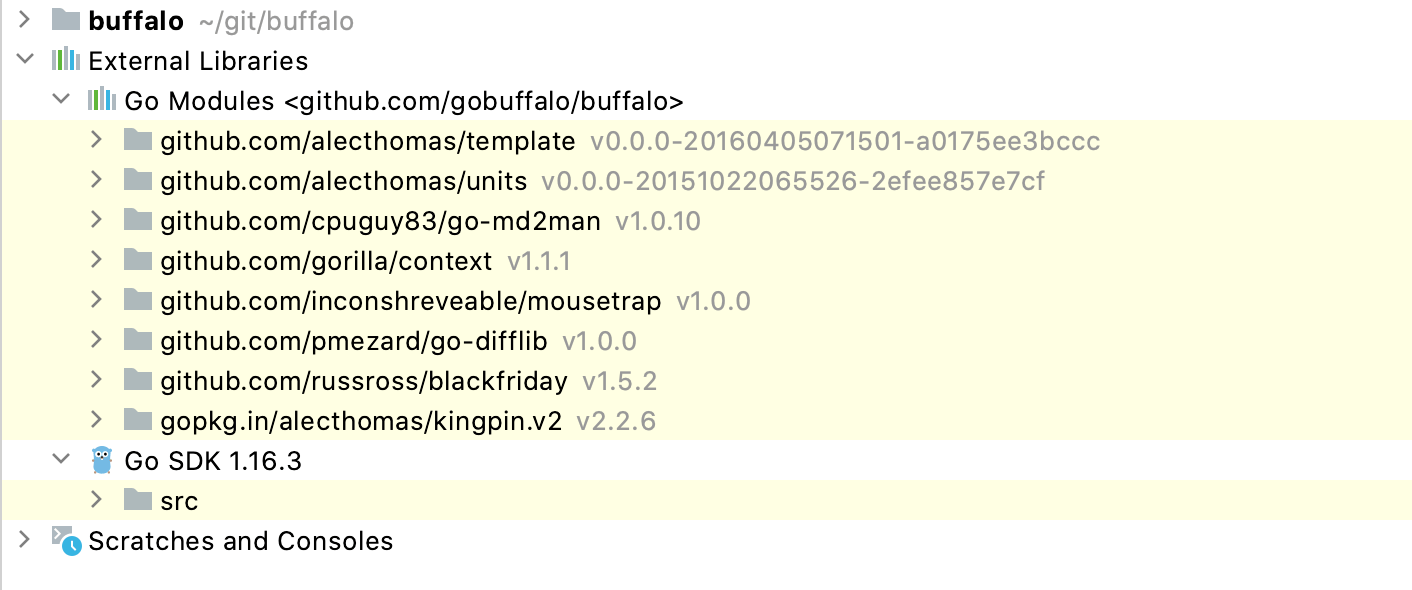
Task: Click the folder icon beside gorilla/context
Action: coord(138,260)
